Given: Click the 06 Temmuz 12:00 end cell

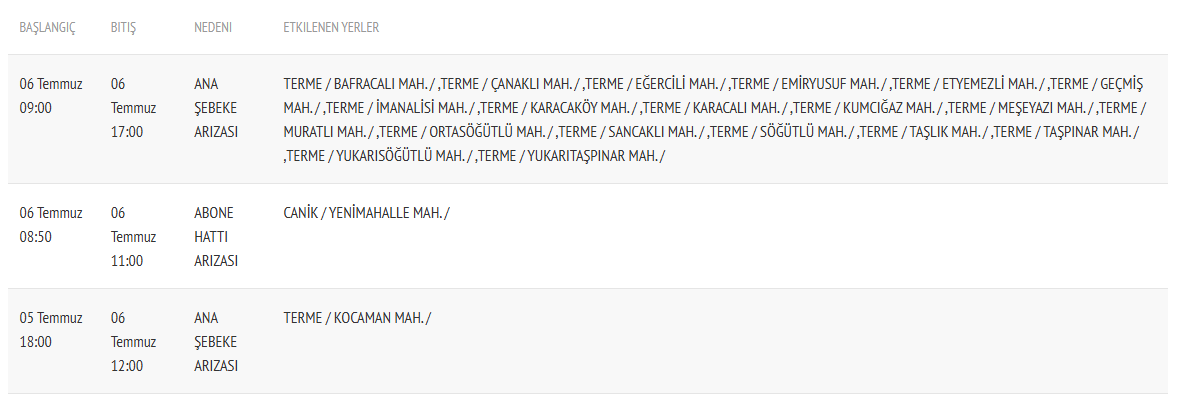Looking at the screenshot, I should click(133, 342).
